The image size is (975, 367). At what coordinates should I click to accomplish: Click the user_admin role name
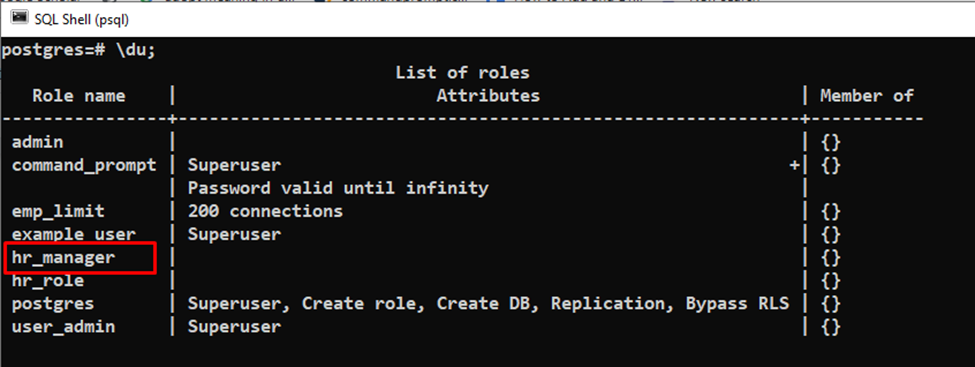tap(63, 327)
